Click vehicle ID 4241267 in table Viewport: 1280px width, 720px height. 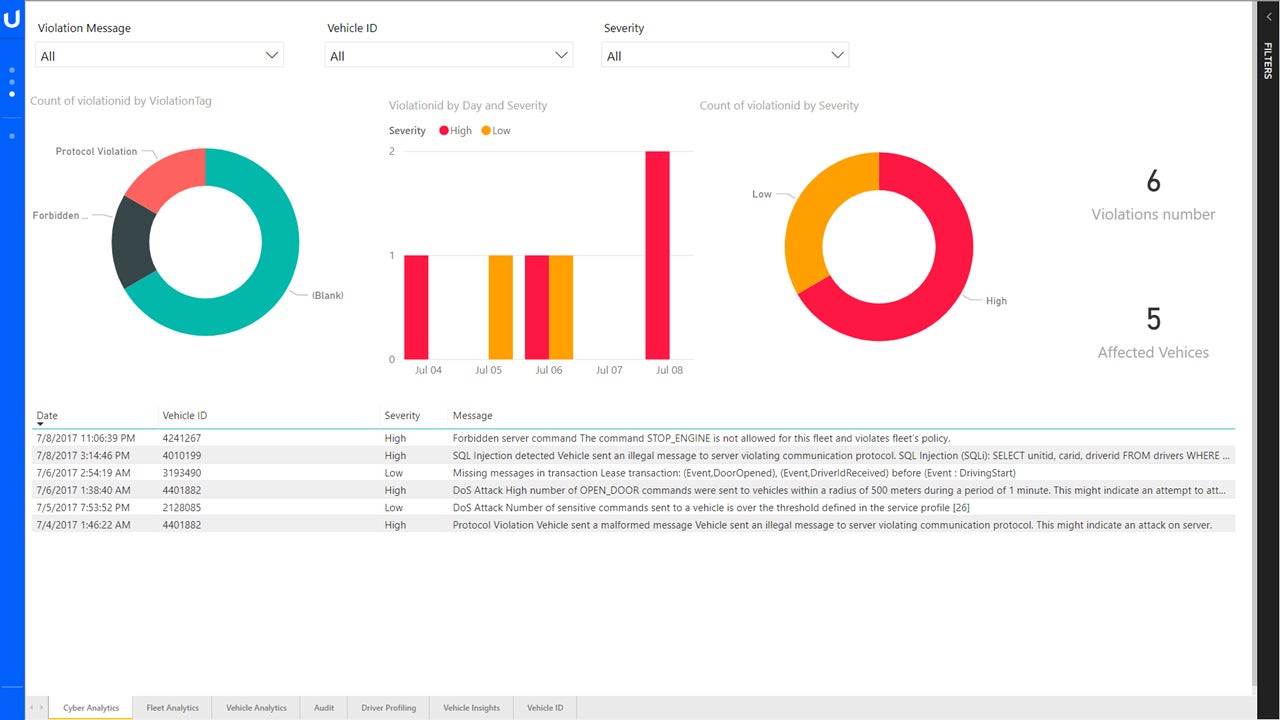182,438
